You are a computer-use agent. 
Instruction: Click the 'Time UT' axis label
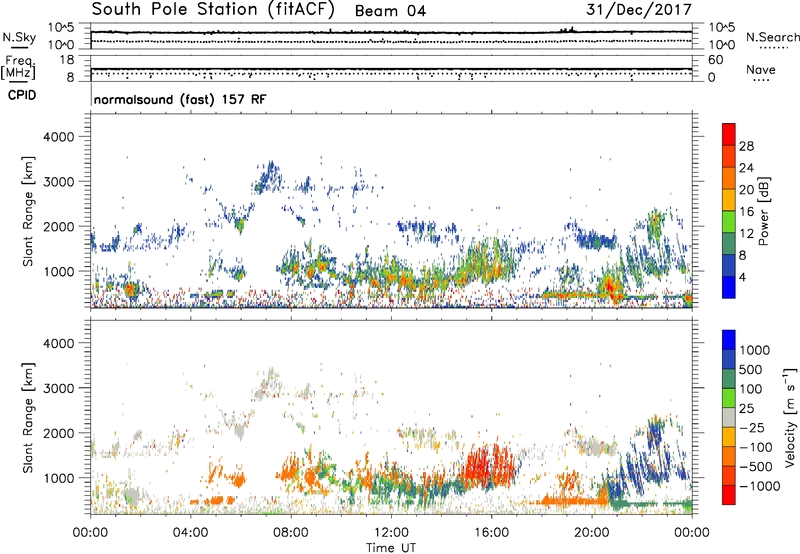[391, 548]
